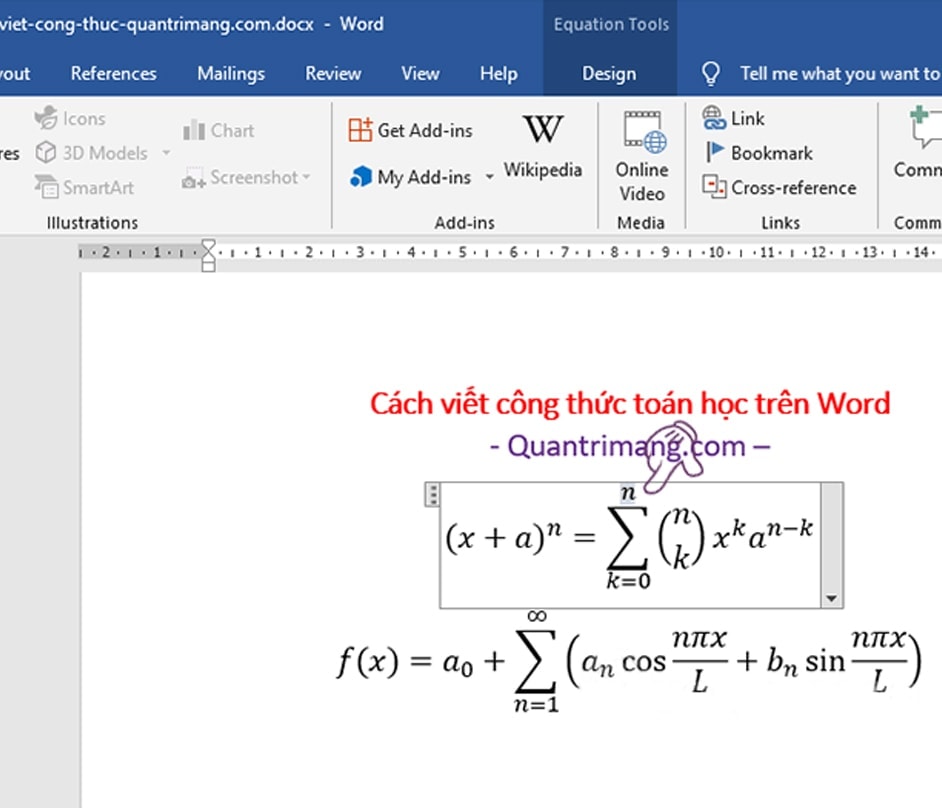Insert a Cross-reference

(x=779, y=187)
